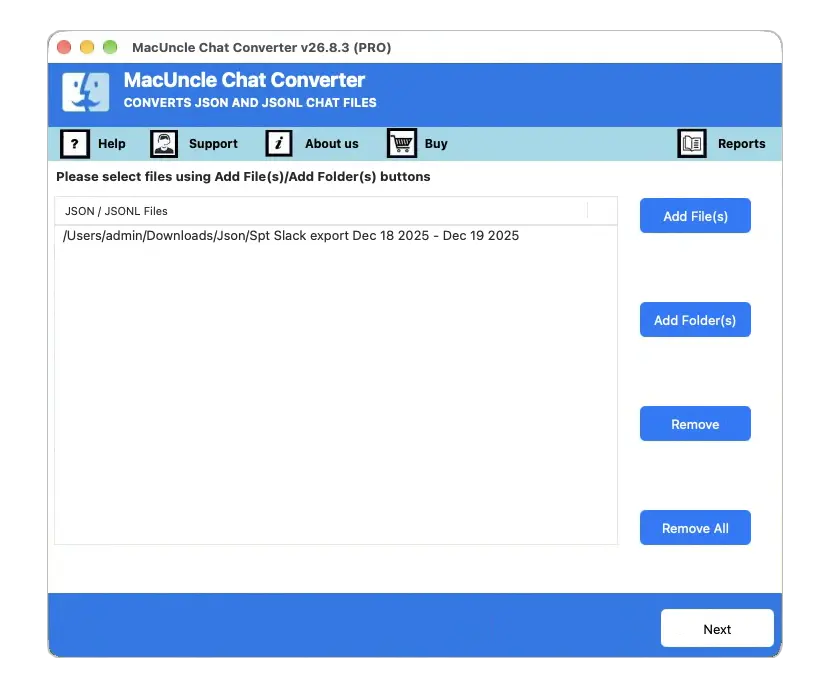Select the Support toolbar label
830x690 pixels.
coord(213,143)
